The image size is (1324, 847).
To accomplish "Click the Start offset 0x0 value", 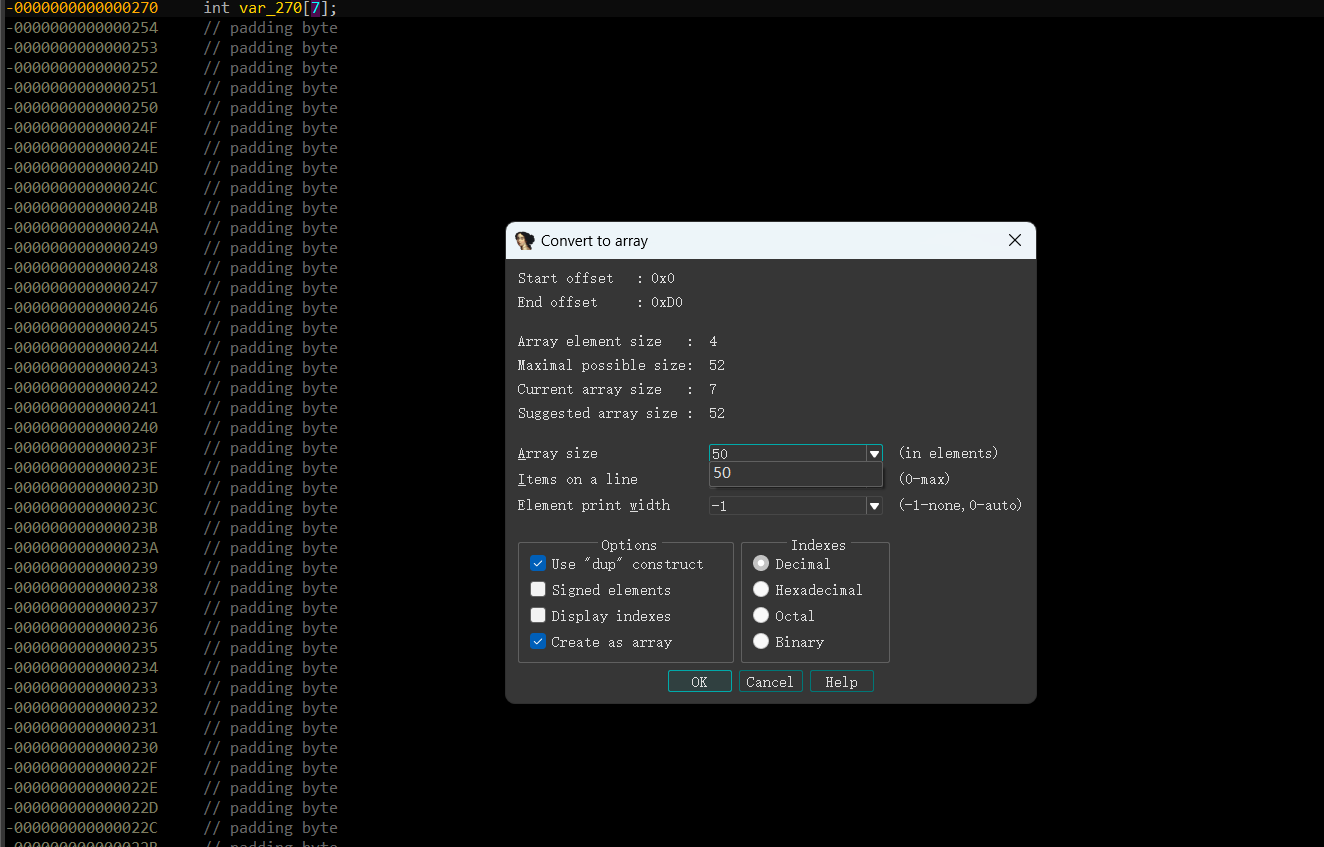I will tap(663, 279).
